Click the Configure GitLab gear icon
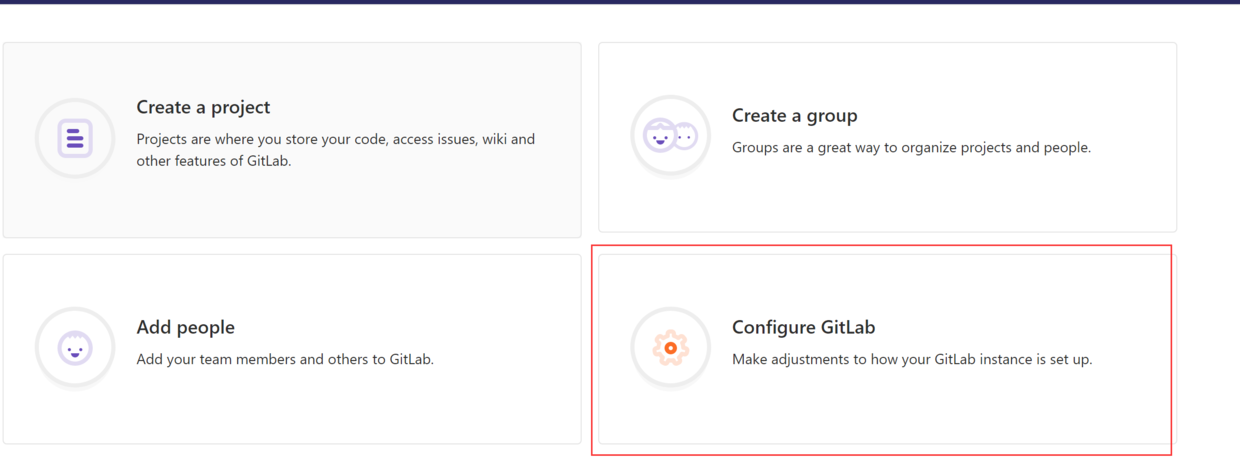Screen dimensions: 1240x475 671,348
